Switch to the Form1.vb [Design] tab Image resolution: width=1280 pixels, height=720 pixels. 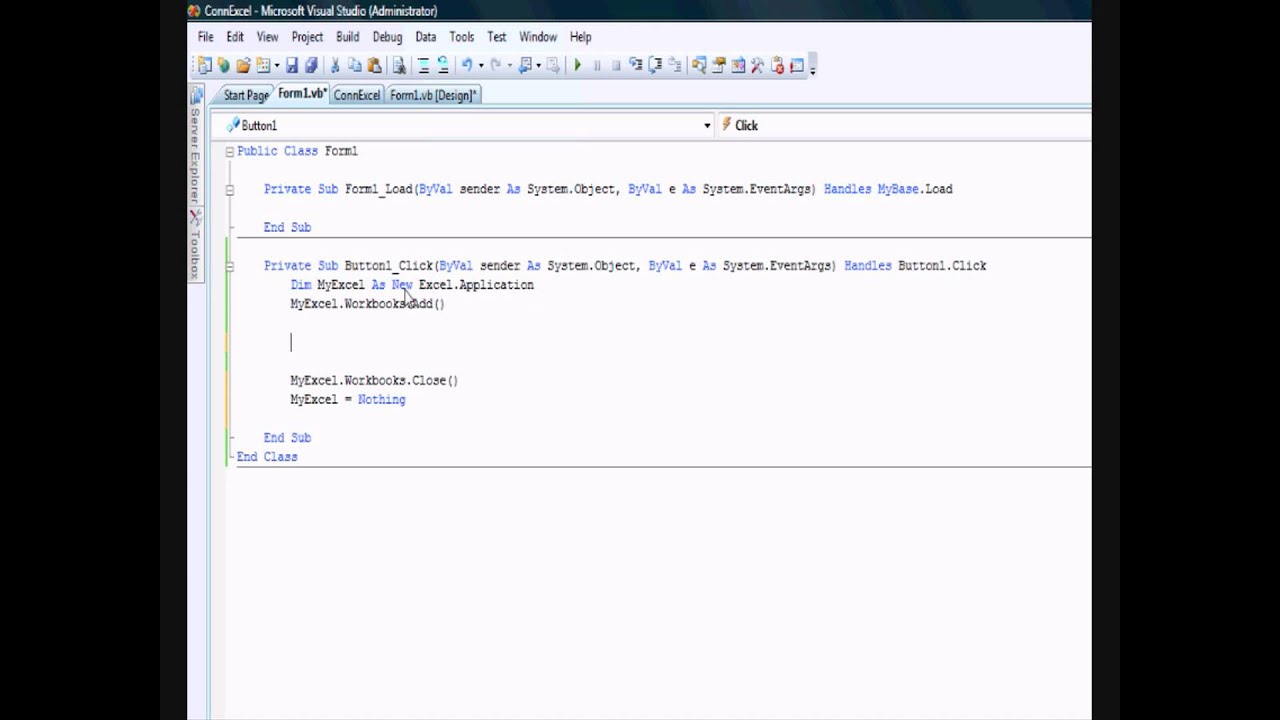tap(432, 95)
